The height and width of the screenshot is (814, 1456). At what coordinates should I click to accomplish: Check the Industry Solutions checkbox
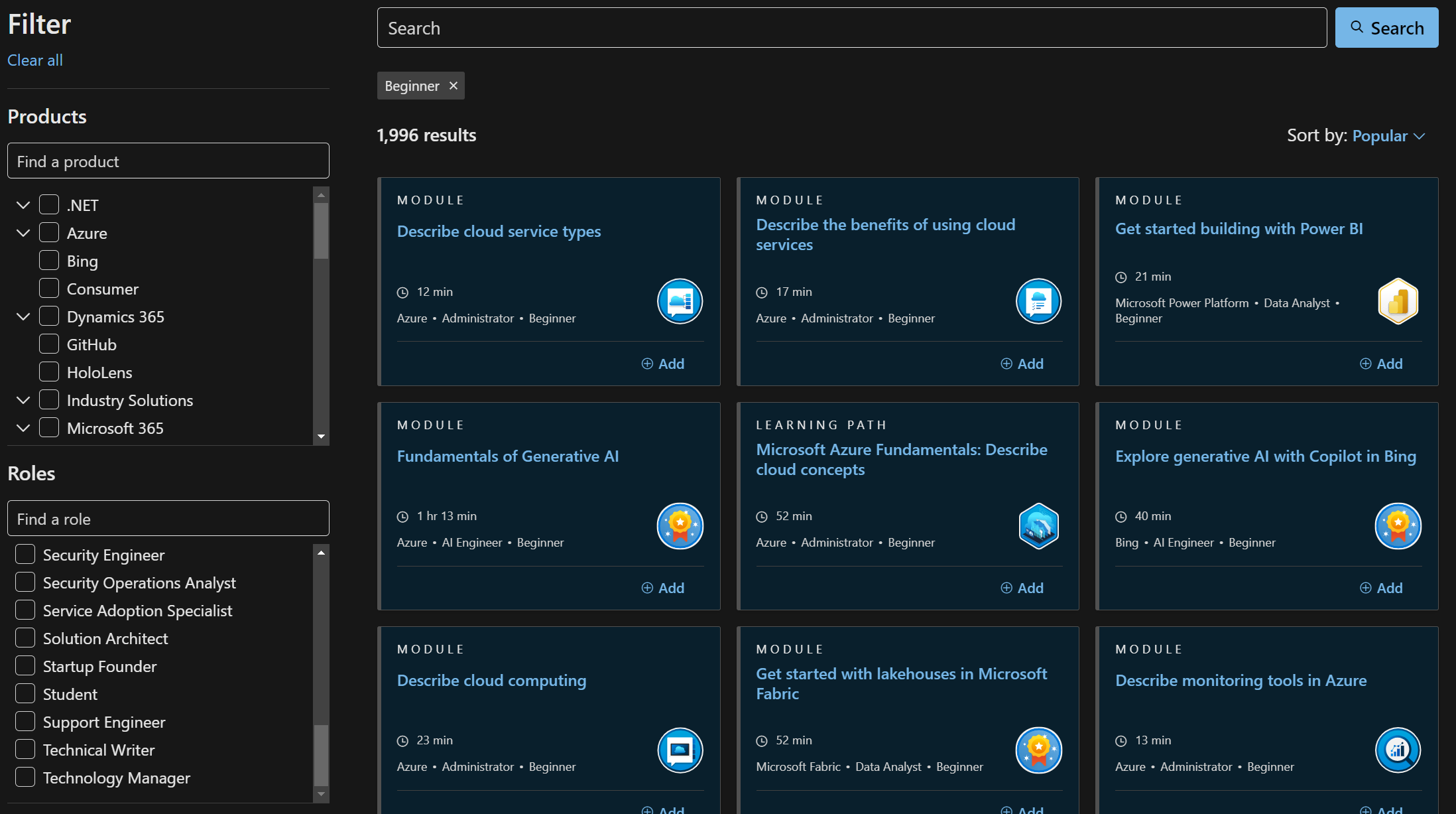pyautogui.click(x=49, y=399)
